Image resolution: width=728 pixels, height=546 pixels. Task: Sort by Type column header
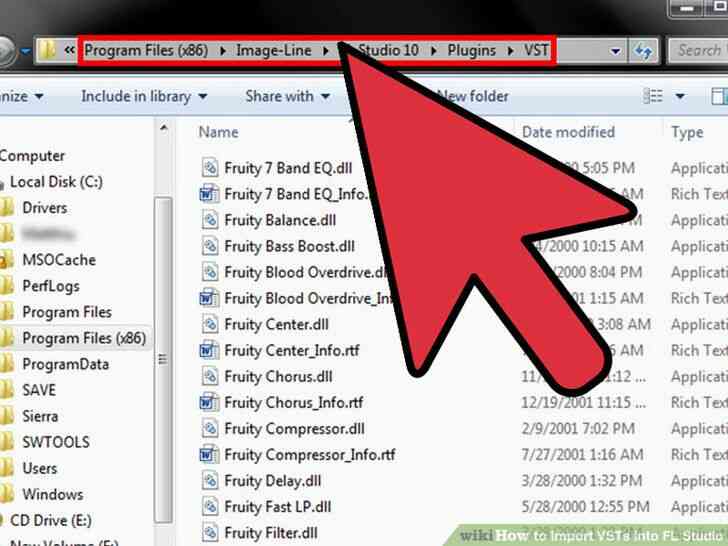[687, 132]
